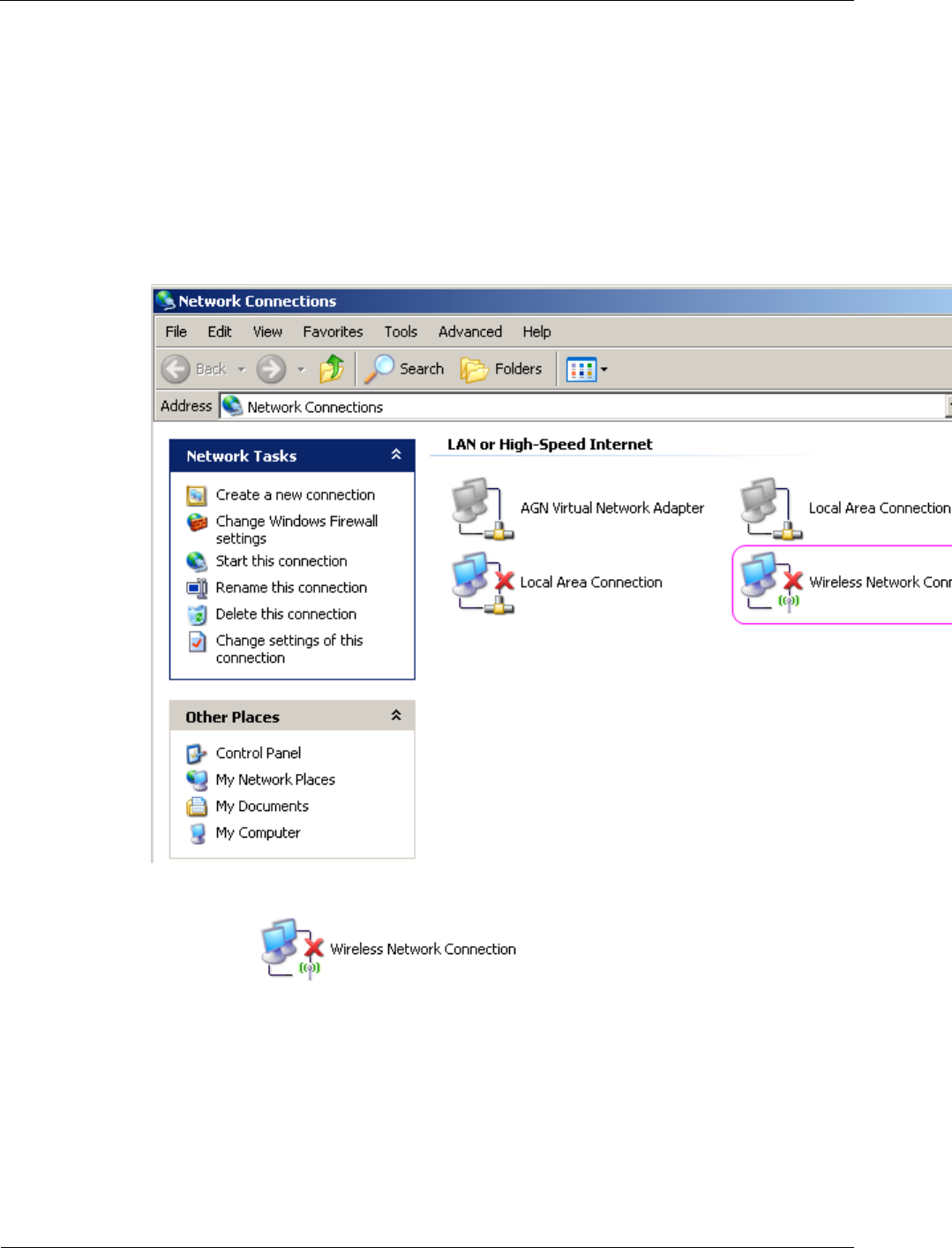Click the Start this connection globe icon

[x=197, y=561]
